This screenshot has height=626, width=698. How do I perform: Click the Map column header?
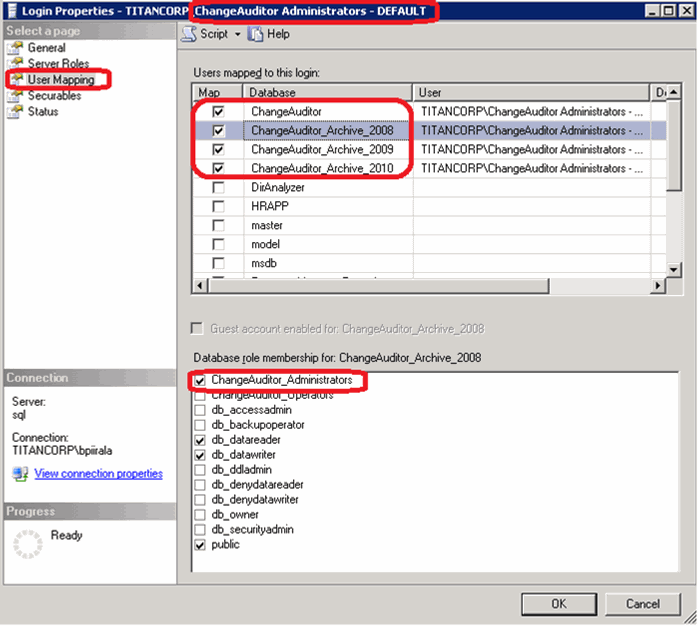pyautogui.click(x=217, y=92)
